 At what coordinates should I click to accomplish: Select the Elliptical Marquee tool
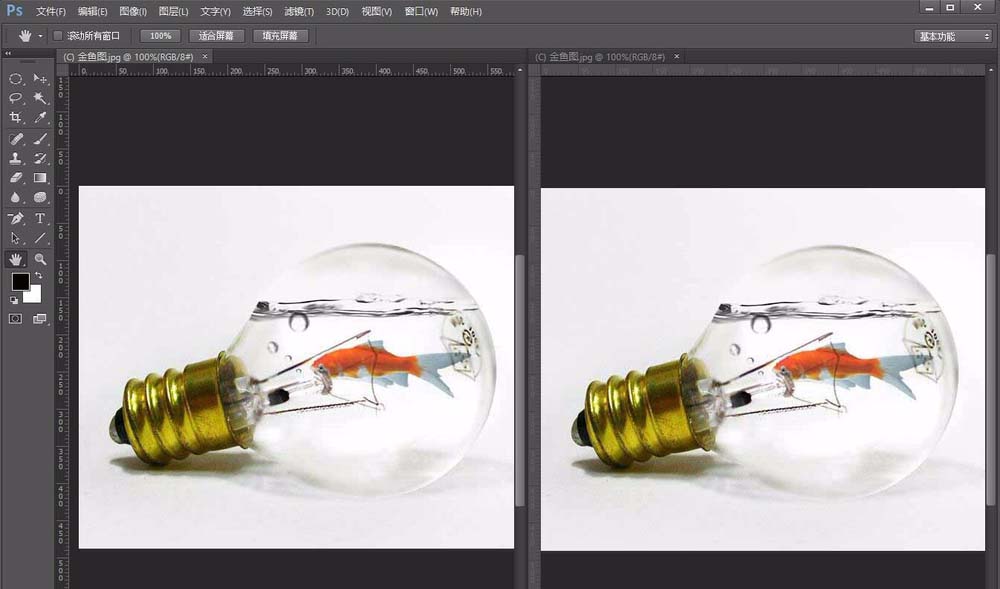click(16, 78)
